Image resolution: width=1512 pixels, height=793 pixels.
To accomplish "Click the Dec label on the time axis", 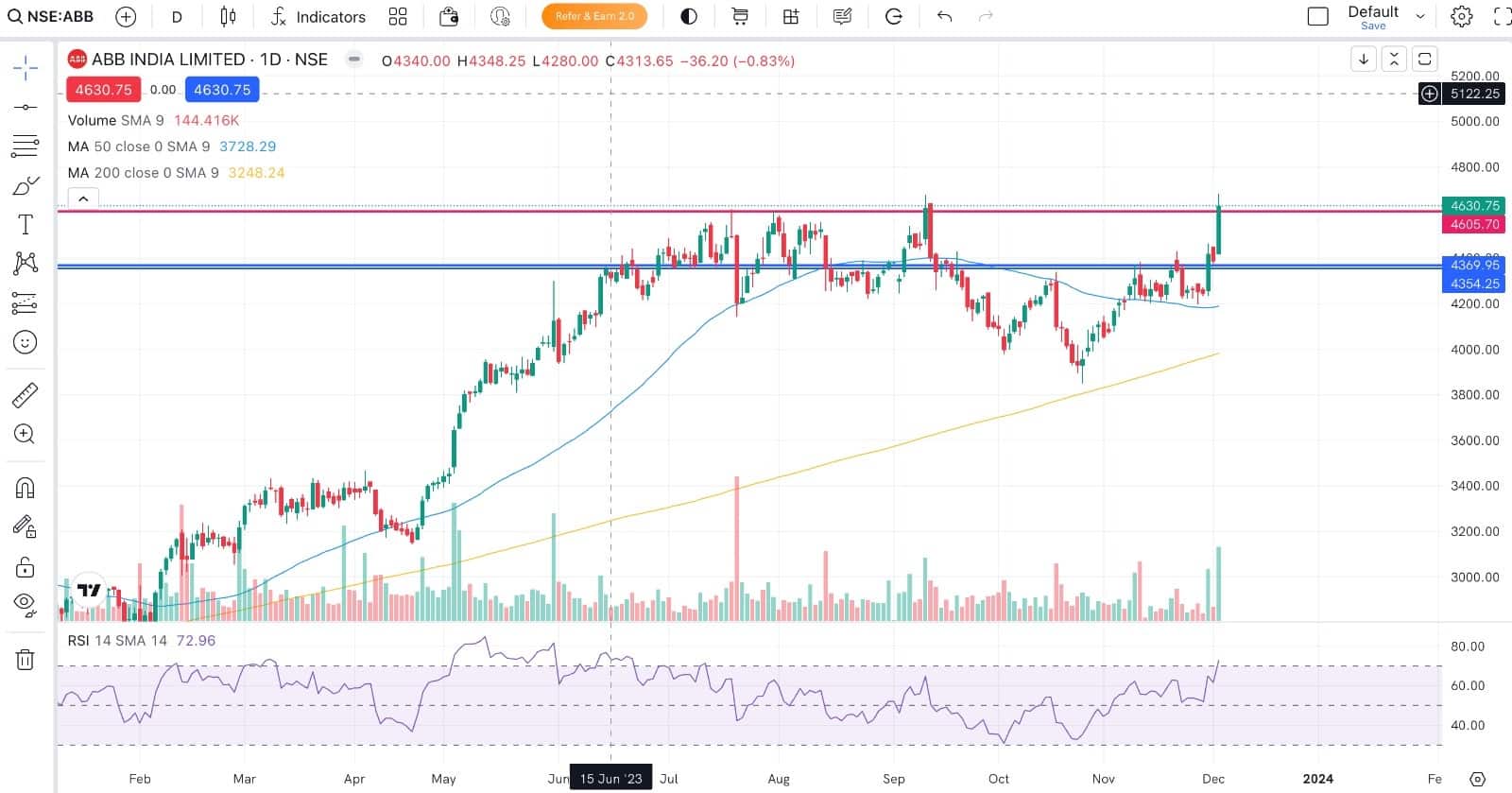I will (1213, 779).
